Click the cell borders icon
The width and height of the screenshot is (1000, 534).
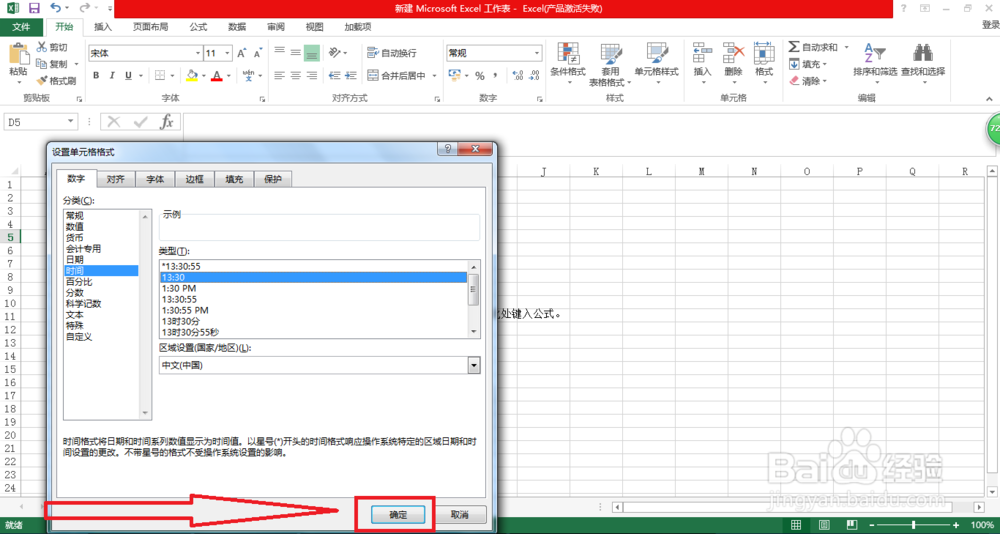pyautogui.click(x=161, y=75)
